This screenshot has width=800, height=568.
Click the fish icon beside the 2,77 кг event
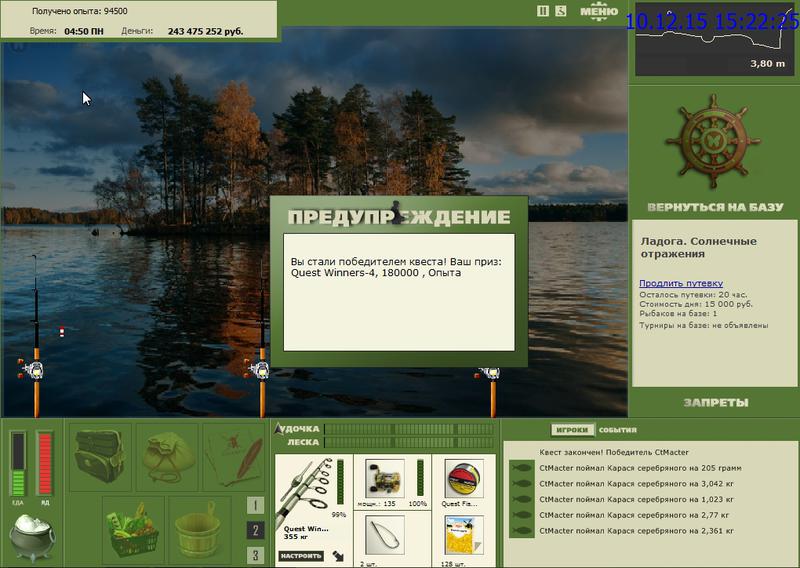(521, 515)
